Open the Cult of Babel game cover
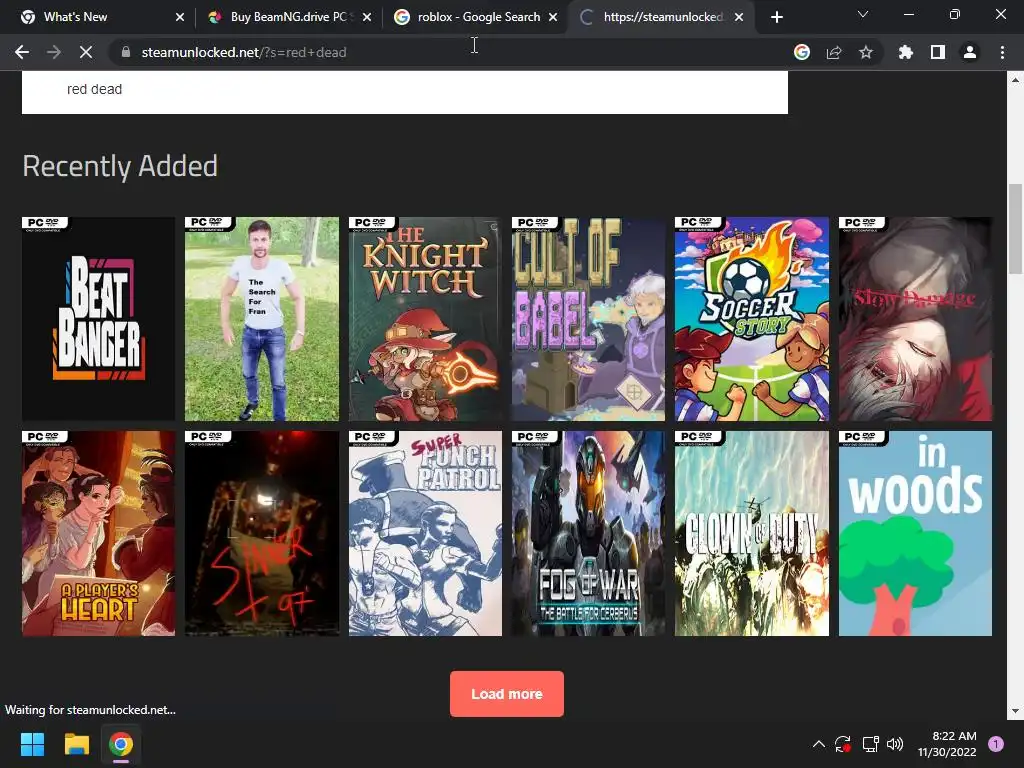The width and height of the screenshot is (1024, 768). point(588,319)
